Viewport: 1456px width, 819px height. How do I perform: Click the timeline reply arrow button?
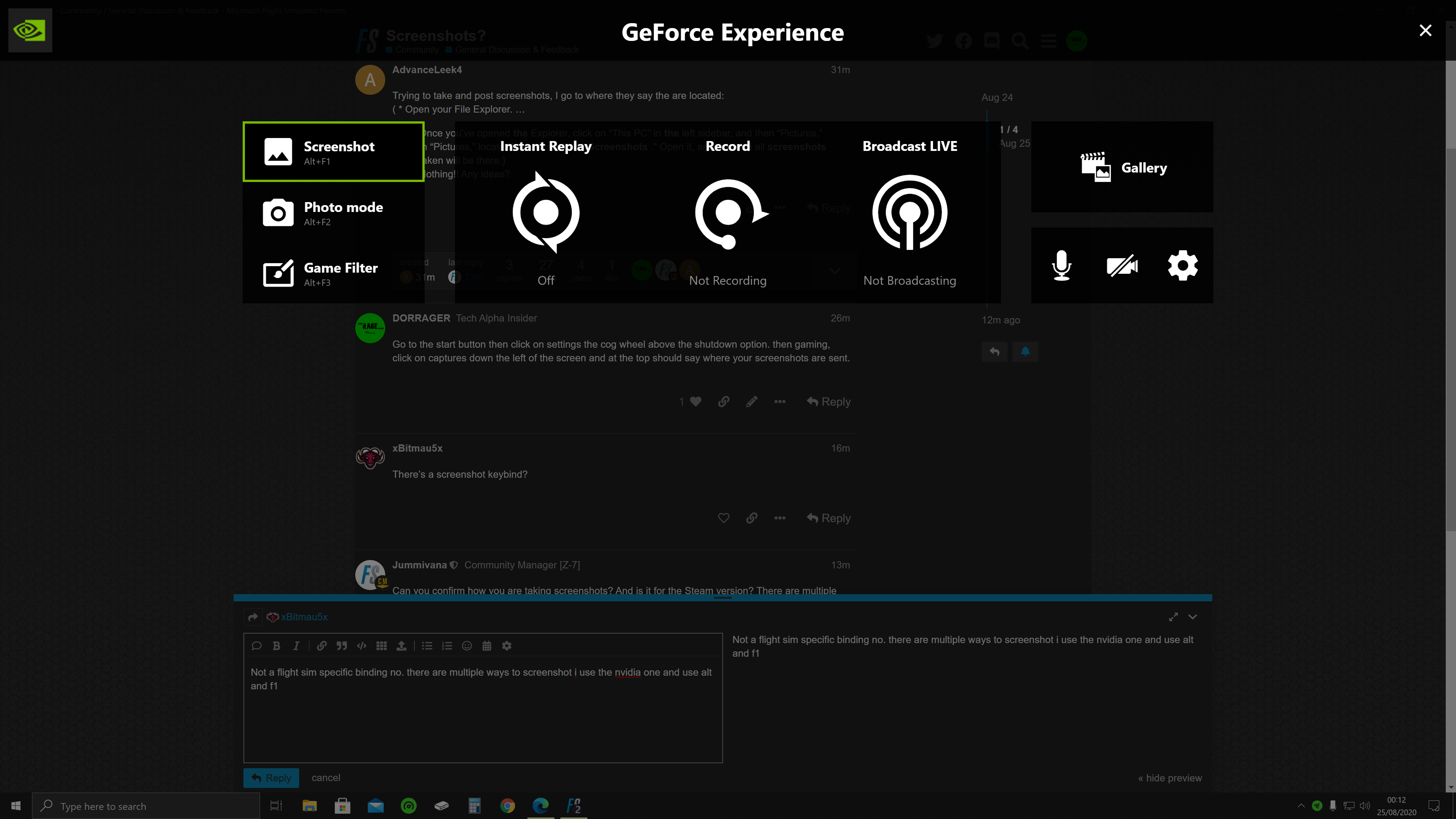coord(994,351)
